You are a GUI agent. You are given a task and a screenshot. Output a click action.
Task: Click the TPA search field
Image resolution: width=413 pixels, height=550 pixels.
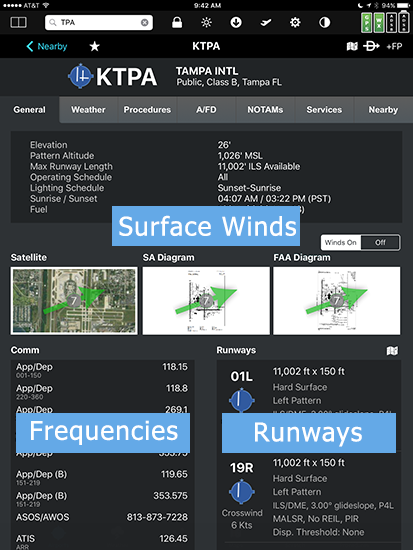pyautogui.click(x=99, y=22)
